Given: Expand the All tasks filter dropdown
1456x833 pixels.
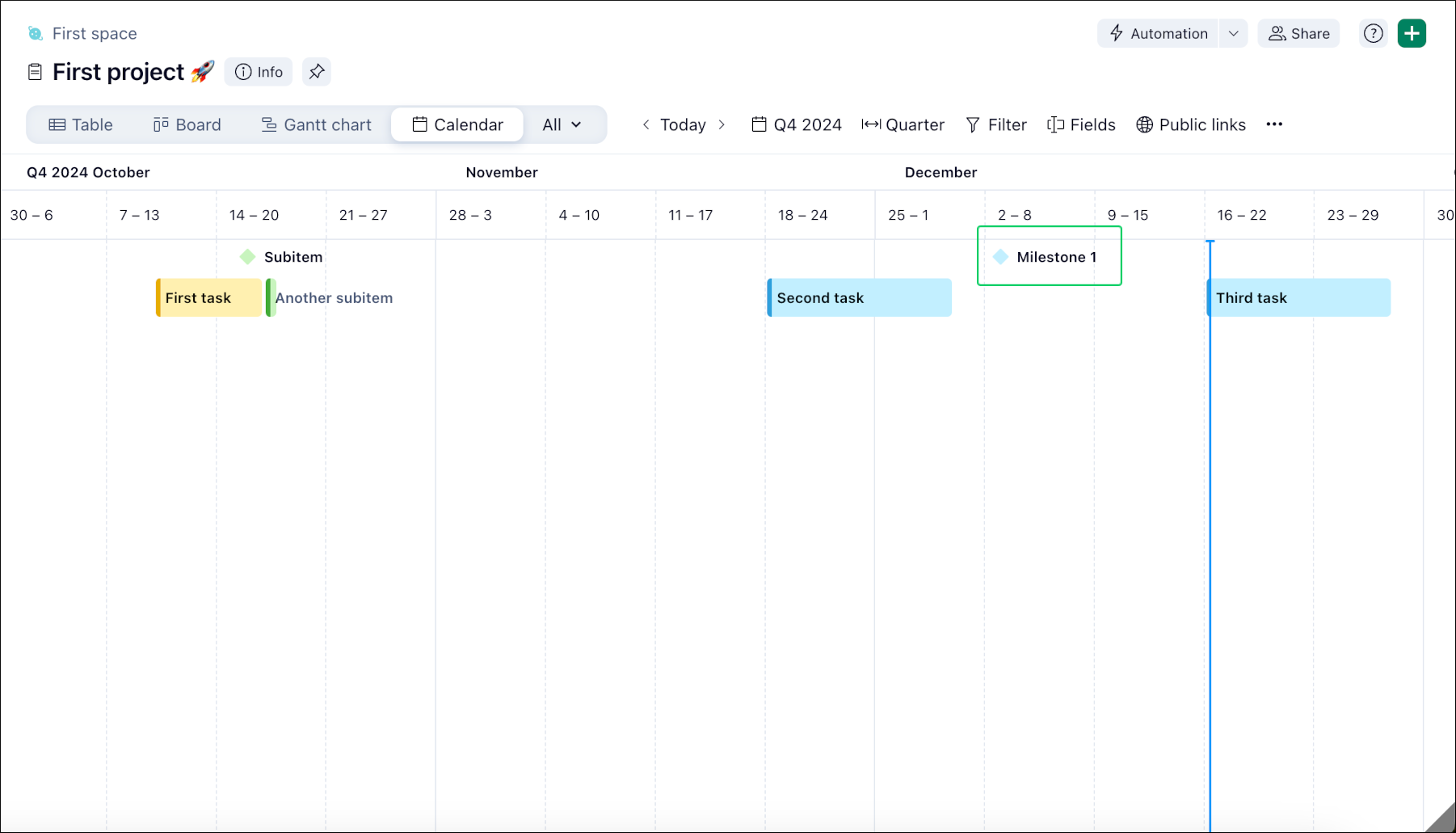Looking at the screenshot, I should pyautogui.click(x=562, y=124).
